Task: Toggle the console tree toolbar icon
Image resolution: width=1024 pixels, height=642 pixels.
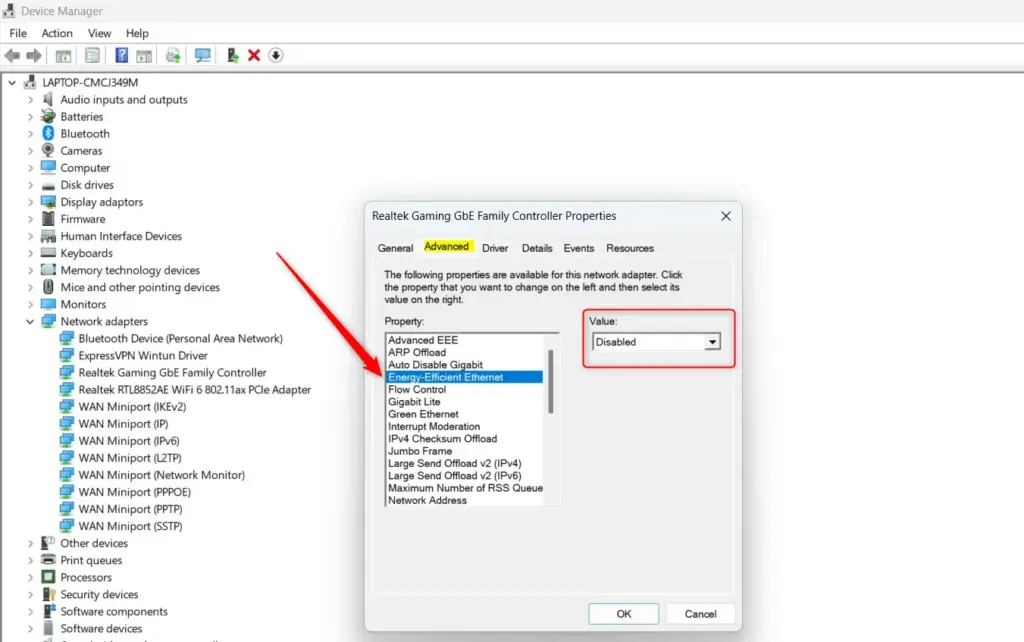Action: click(63, 56)
